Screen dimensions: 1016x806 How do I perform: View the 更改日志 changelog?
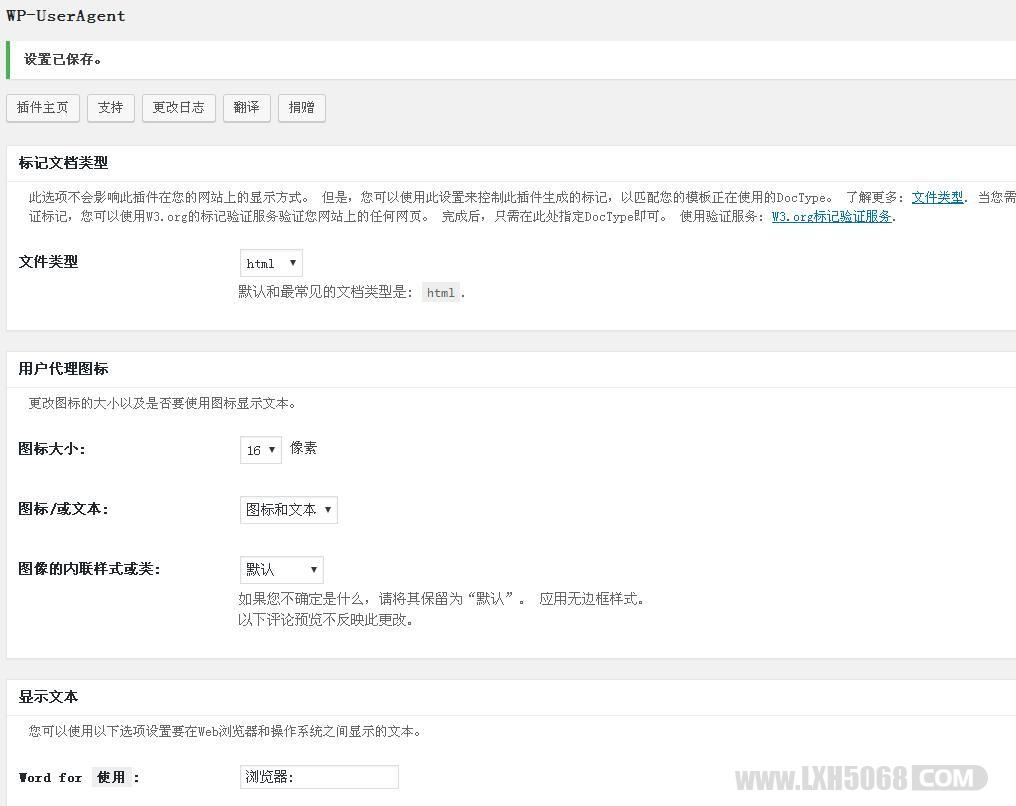coord(178,107)
